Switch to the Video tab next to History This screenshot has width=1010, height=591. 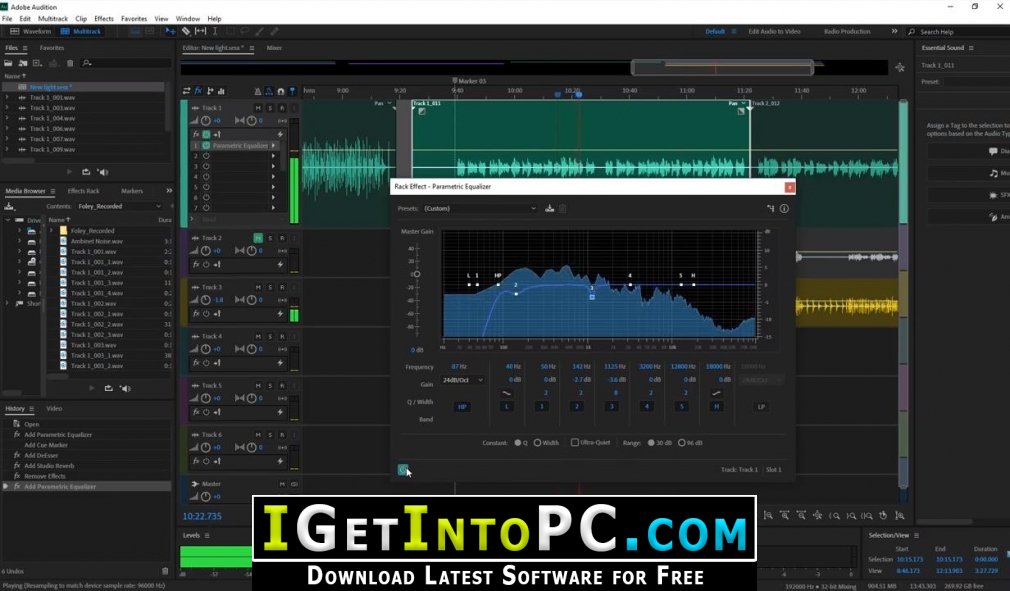(54, 408)
